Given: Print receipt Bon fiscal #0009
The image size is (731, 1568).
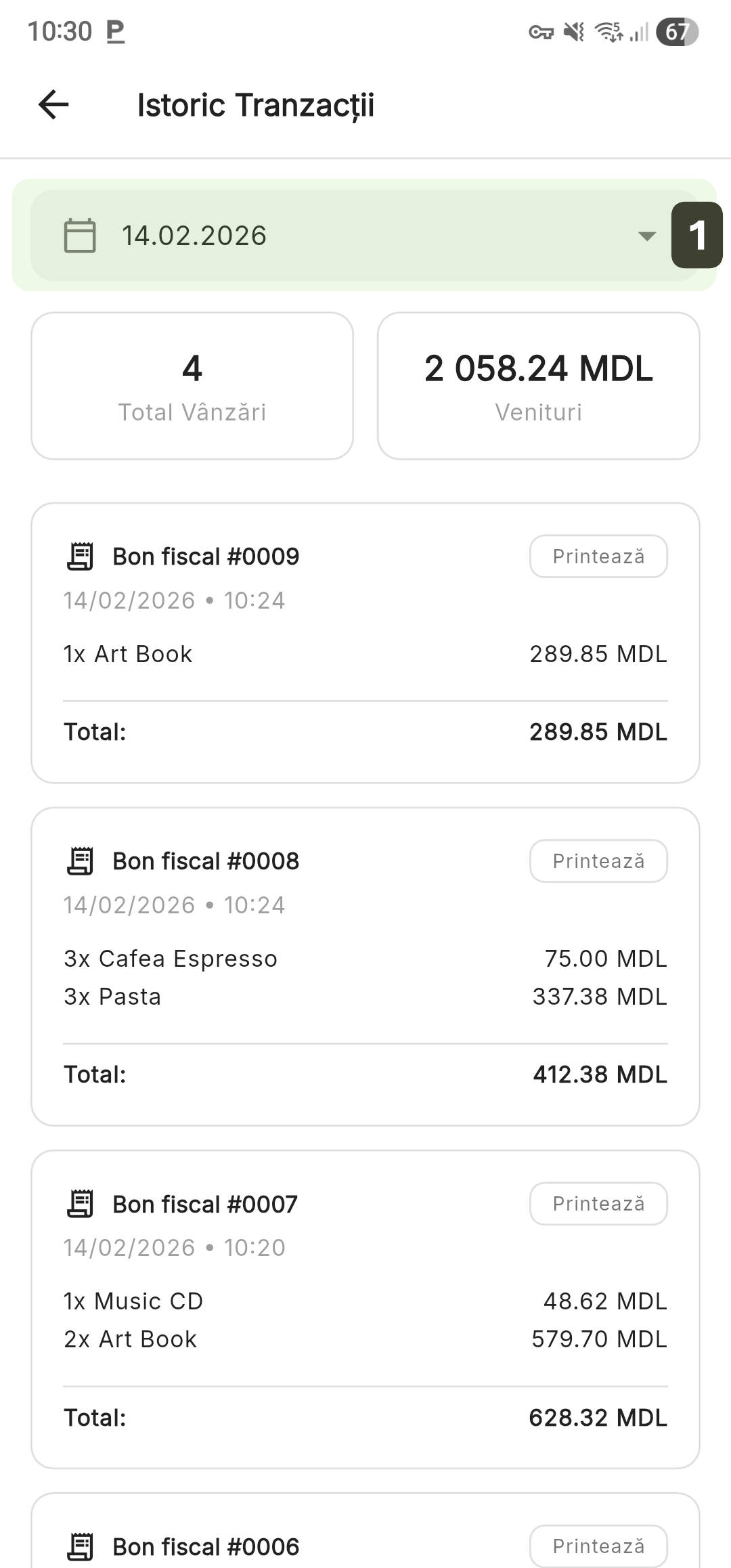Looking at the screenshot, I should [598, 557].
